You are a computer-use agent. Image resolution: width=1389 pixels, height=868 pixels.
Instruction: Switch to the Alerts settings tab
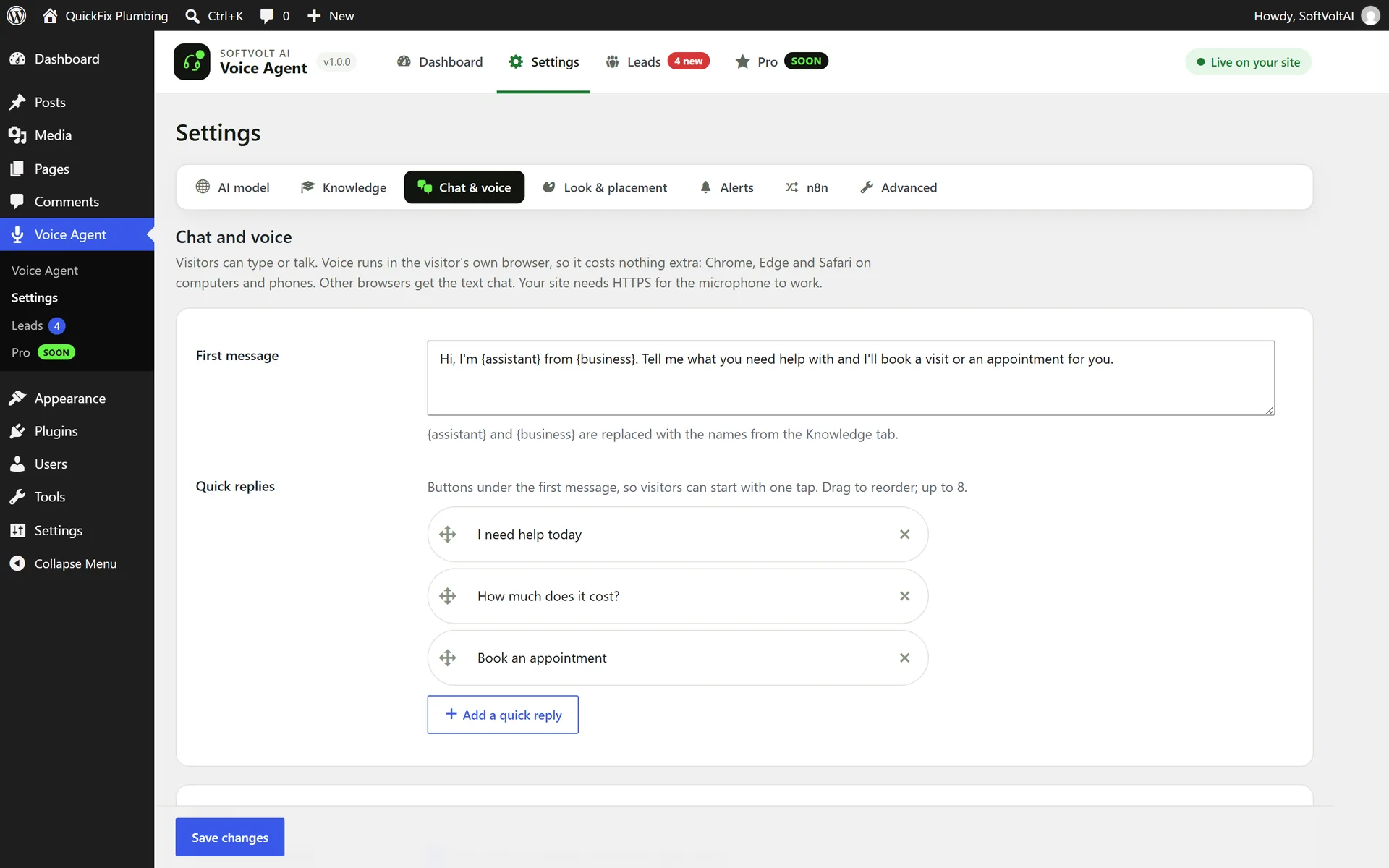pos(726,187)
